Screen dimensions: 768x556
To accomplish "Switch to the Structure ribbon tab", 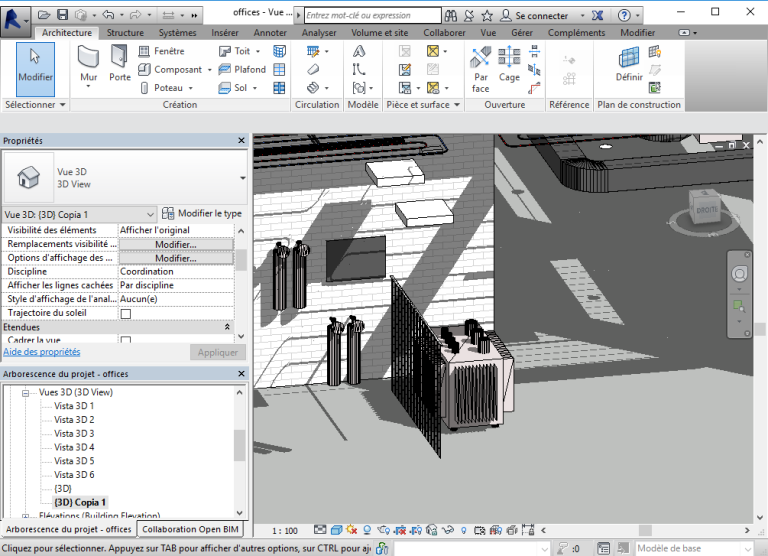I will (x=125, y=33).
